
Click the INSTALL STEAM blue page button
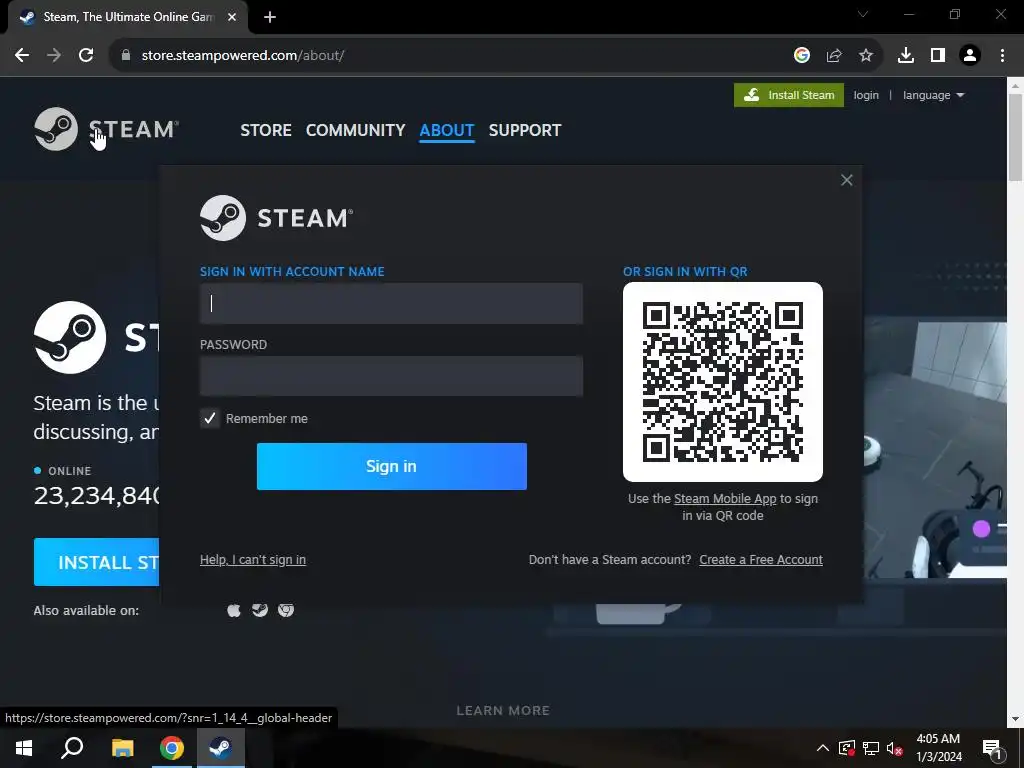[x=97, y=562]
